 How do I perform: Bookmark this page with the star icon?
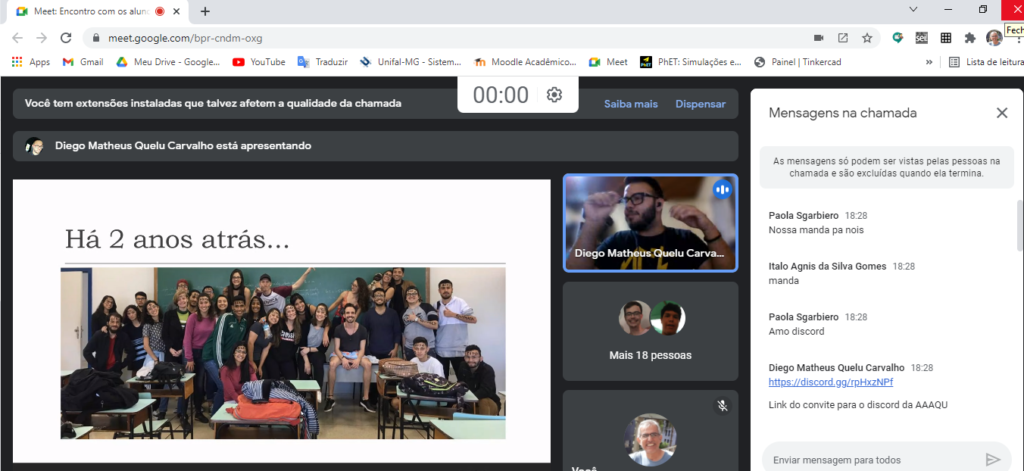(867, 38)
